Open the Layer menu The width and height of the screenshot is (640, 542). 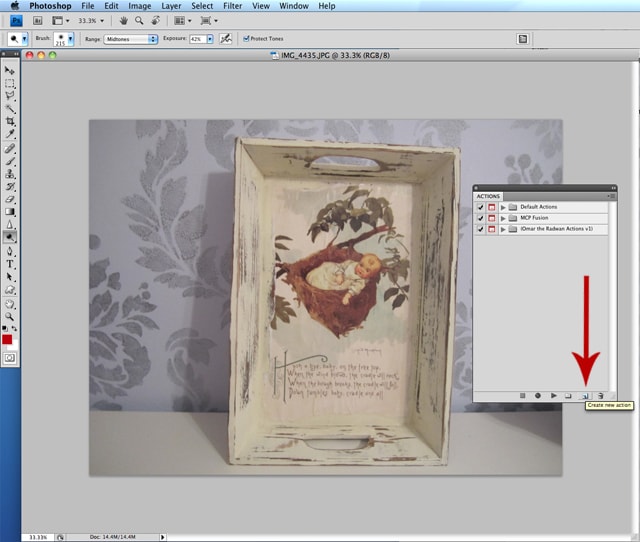[171, 6]
